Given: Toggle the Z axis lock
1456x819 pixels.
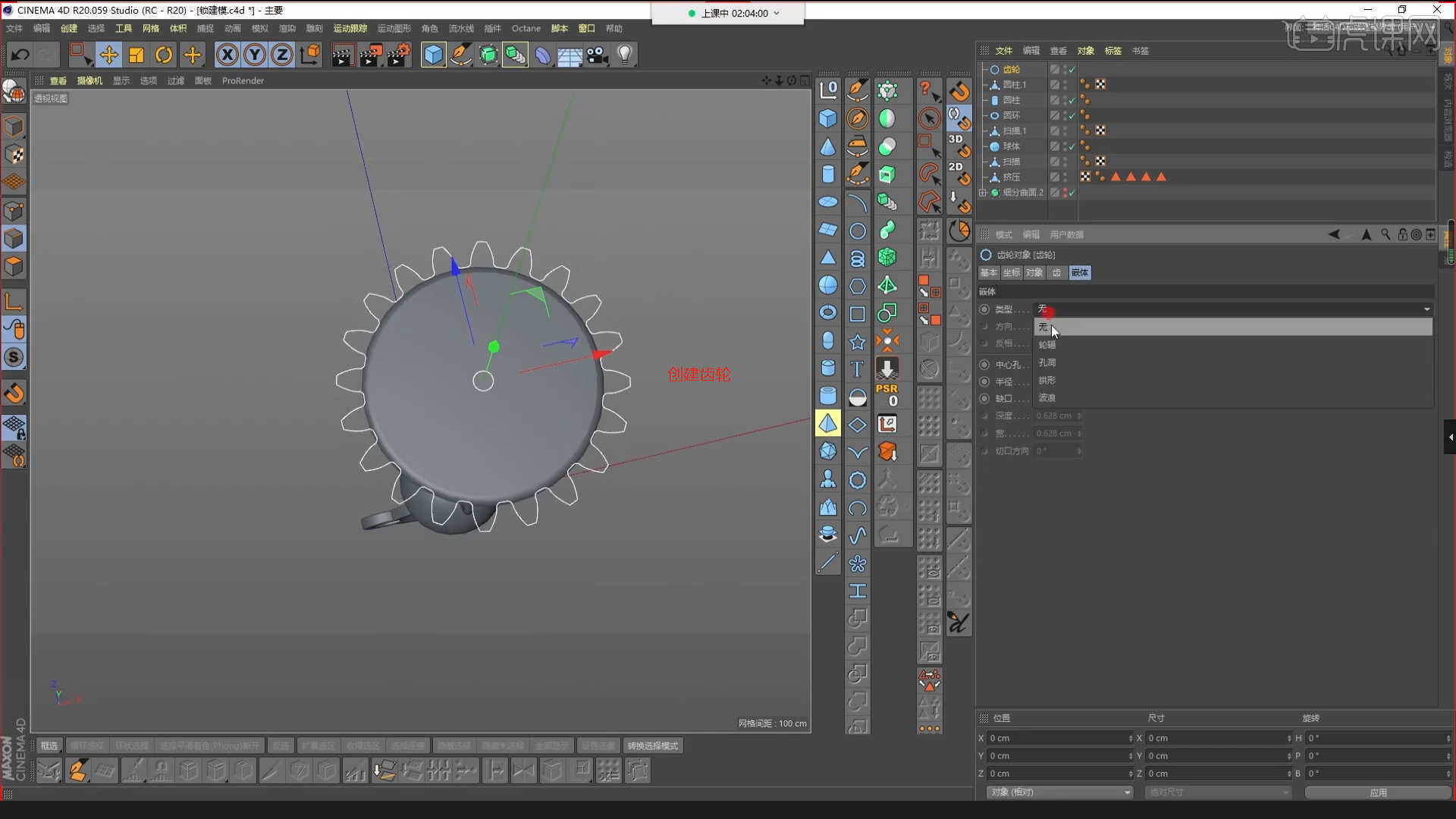Looking at the screenshot, I should click(282, 55).
